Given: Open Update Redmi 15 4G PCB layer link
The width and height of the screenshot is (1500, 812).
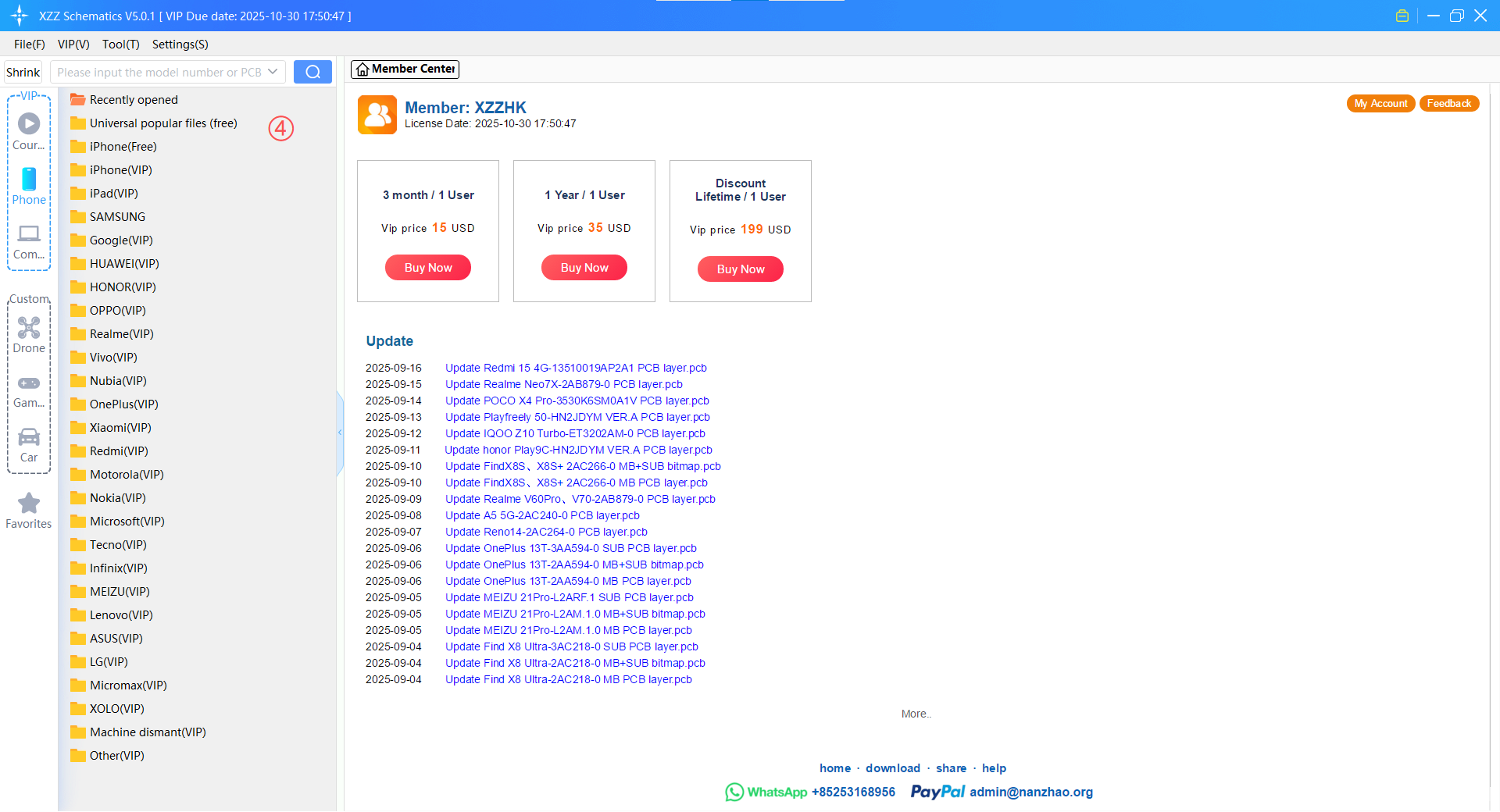Looking at the screenshot, I should [x=576, y=368].
